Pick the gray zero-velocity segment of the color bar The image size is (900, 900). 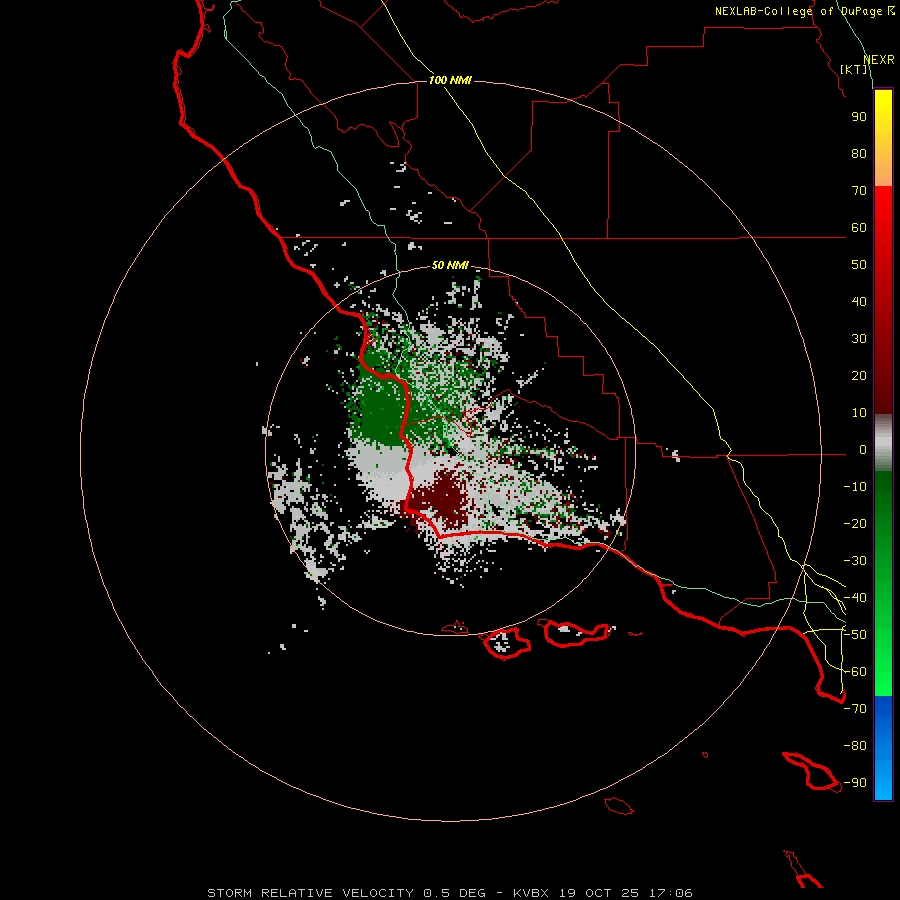tap(883, 443)
